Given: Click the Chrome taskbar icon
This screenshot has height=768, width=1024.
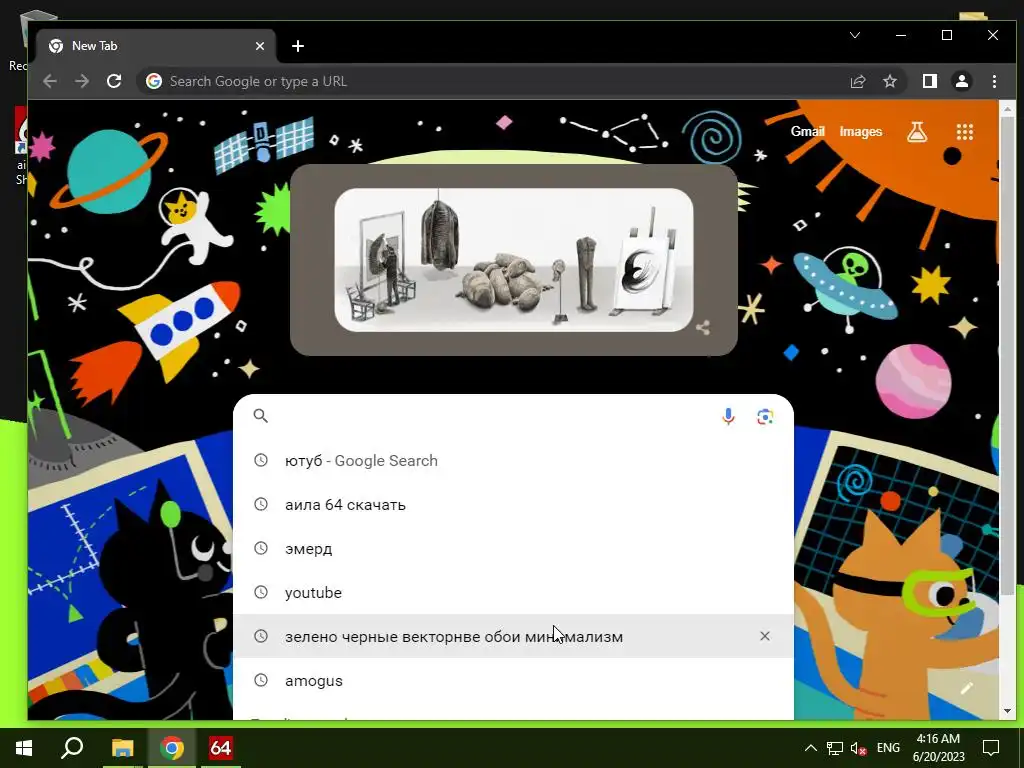Looking at the screenshot, I should (172, 748).
